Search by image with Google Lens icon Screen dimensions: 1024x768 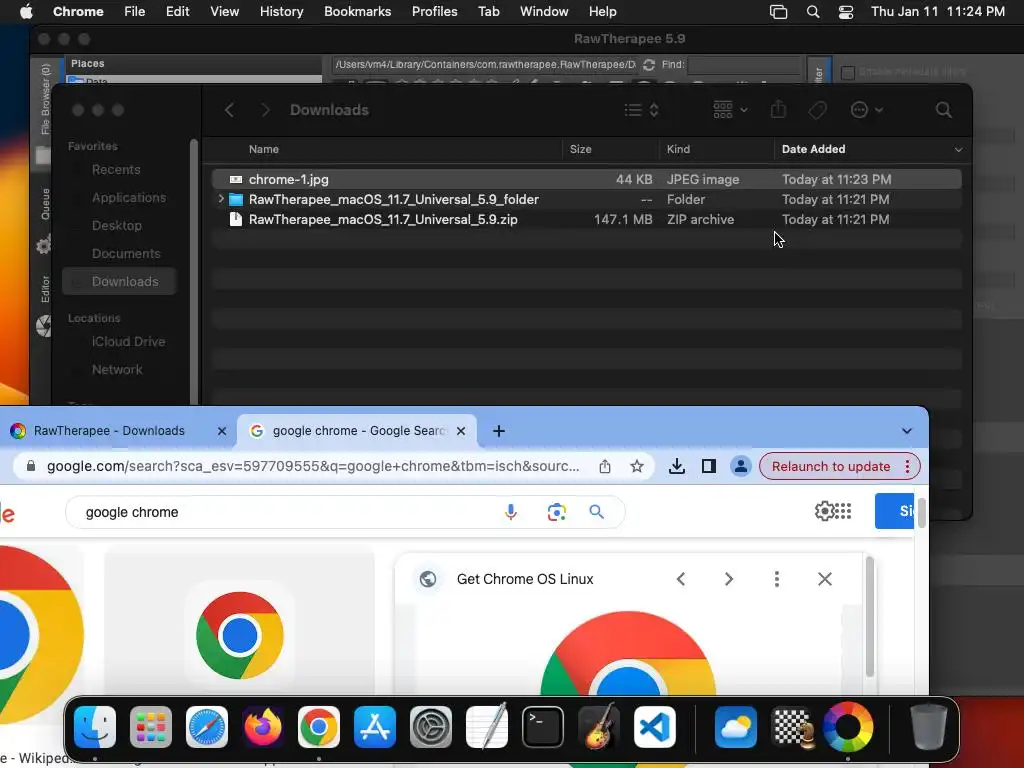[556, 512]
